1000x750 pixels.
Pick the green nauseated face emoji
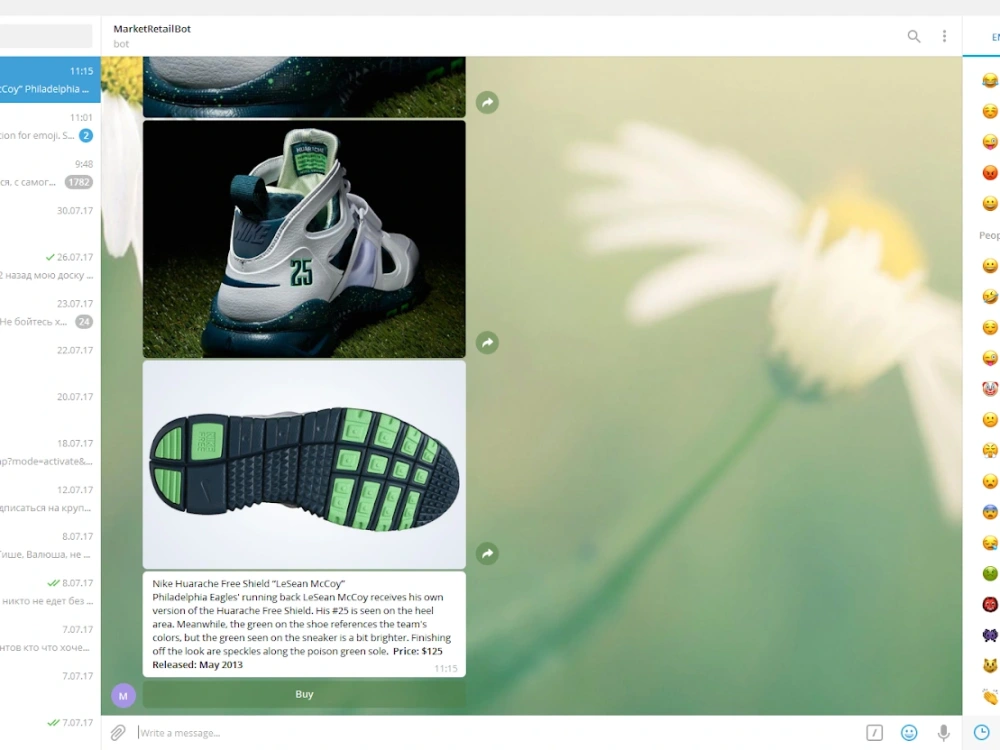point(990,573)
